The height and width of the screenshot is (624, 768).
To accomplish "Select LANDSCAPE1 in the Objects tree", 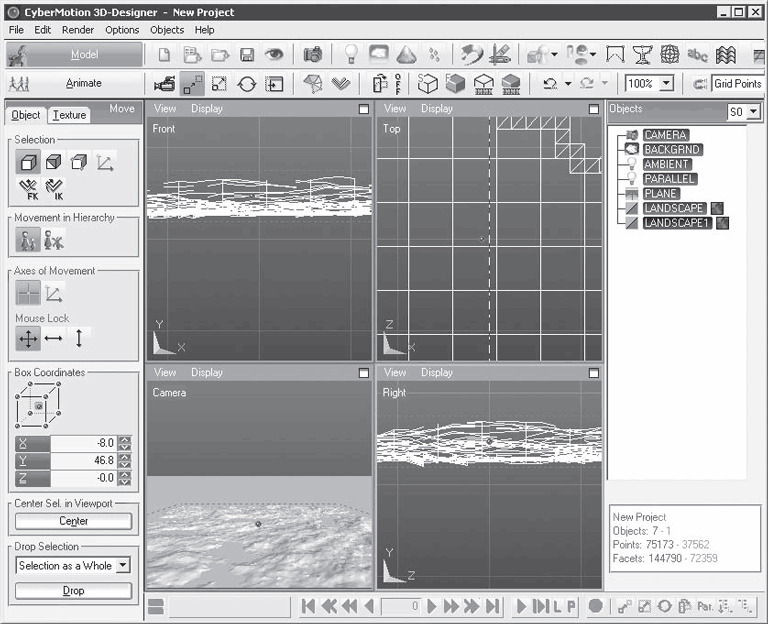I will [676, 223].
